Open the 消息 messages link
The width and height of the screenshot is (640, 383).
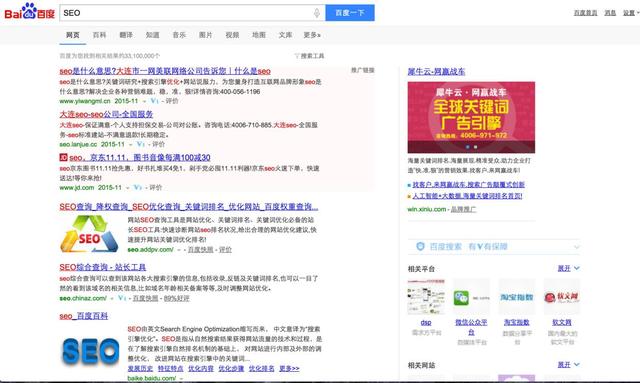610,13
